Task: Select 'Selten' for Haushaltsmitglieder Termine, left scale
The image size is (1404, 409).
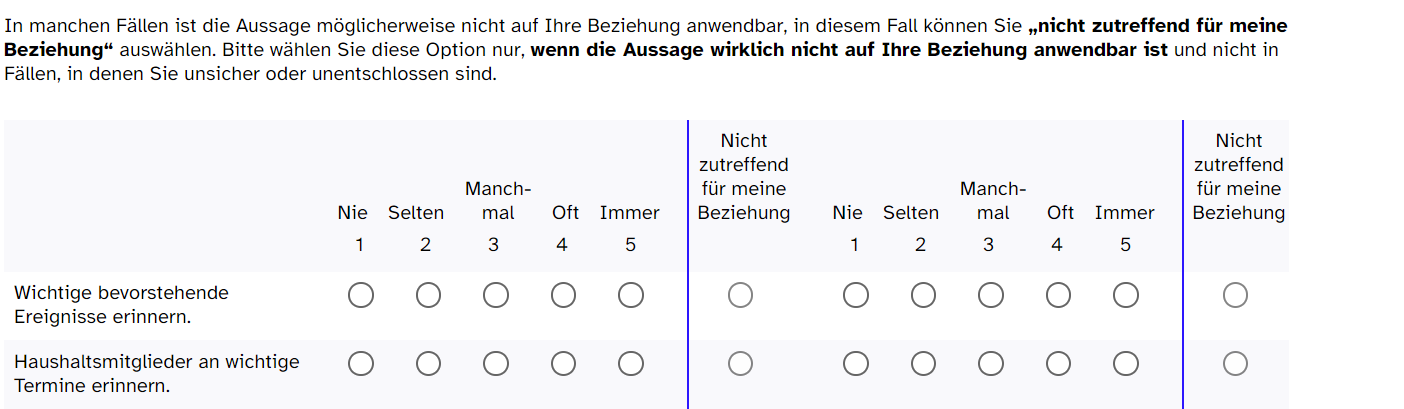Action: coord(428,364)
